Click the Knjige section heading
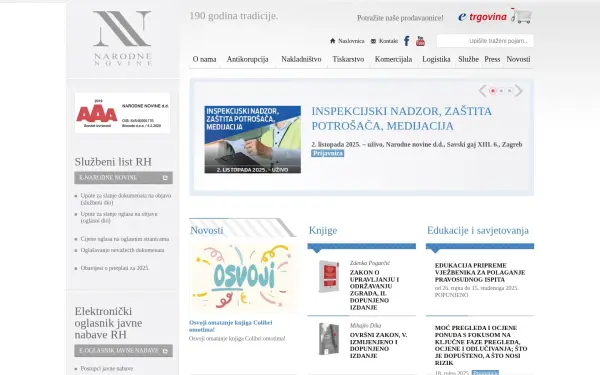 [x=323, y=230]
